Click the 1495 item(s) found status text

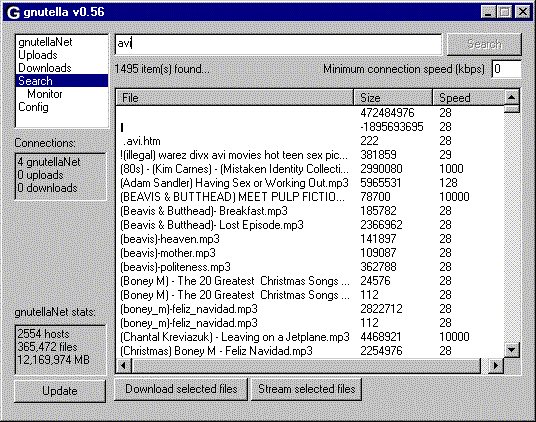pyautogui.click(x=162, y=69)
